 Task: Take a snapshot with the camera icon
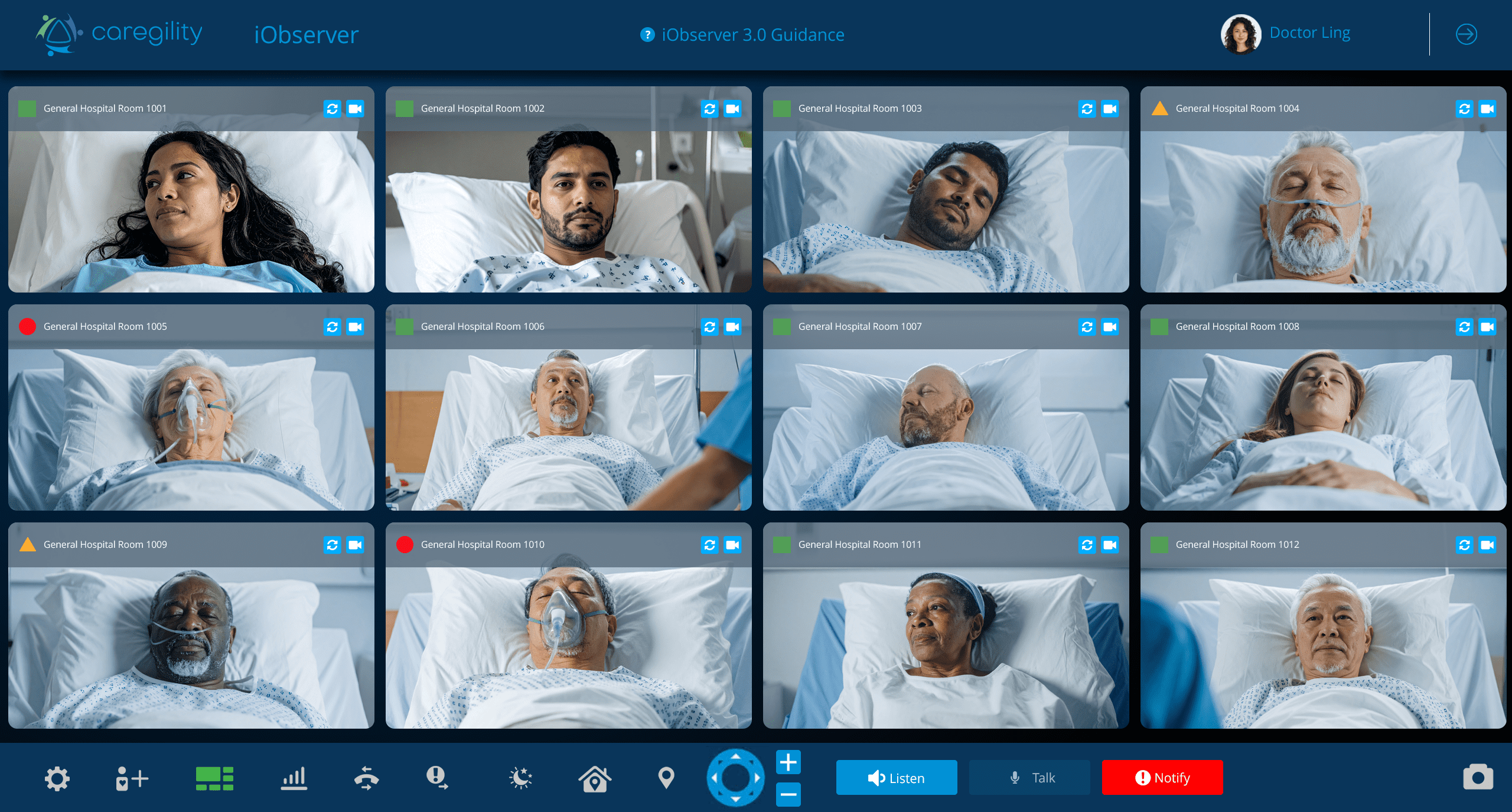1478,777
